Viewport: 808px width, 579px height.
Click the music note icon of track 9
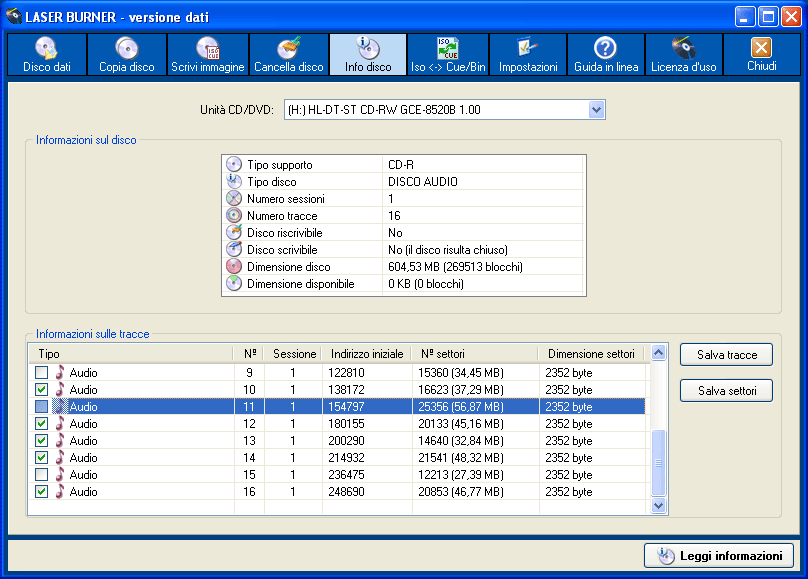[x=60, y=372]
